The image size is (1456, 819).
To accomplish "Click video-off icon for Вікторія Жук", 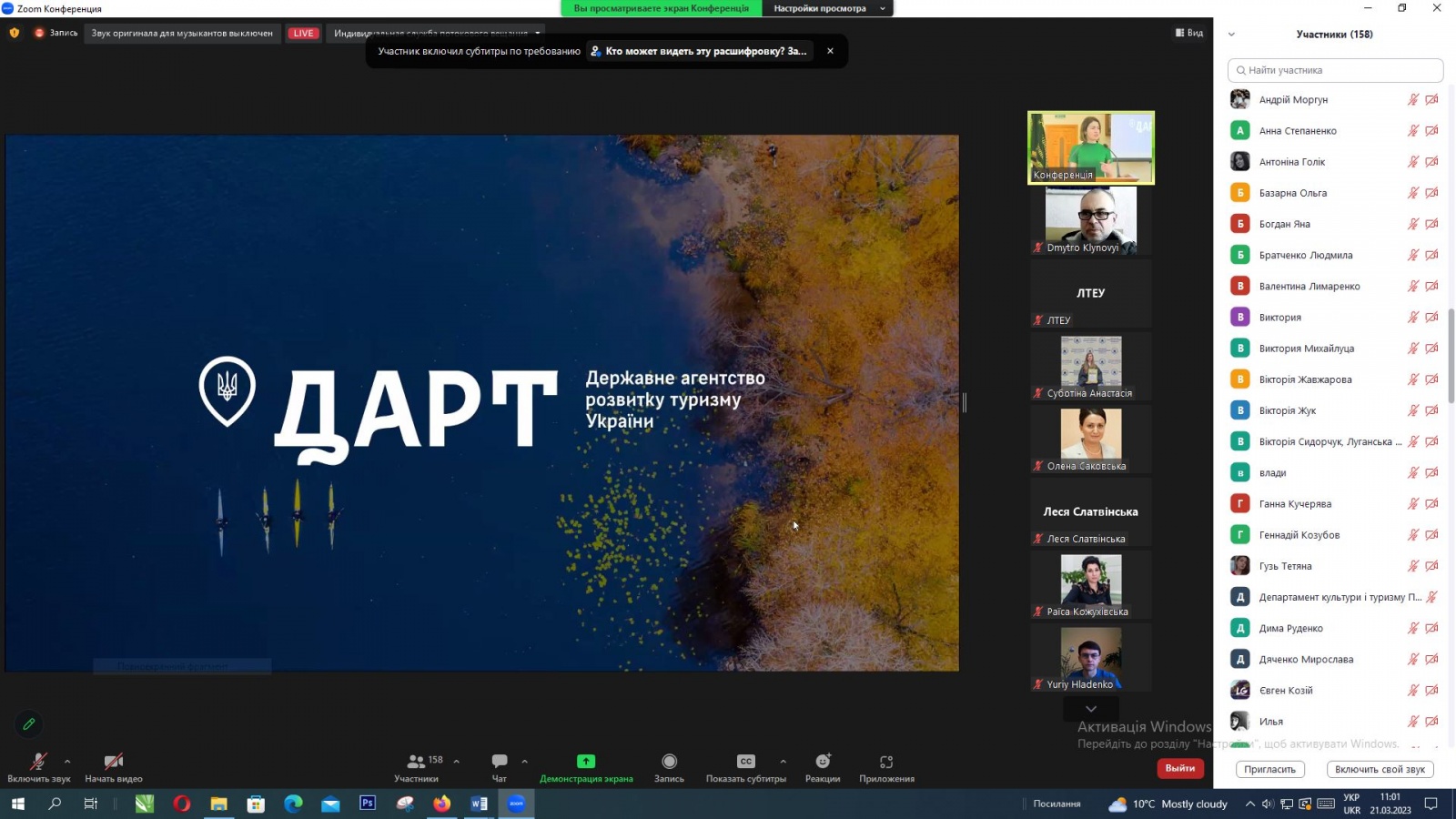I will click(x=1431, y=410).
